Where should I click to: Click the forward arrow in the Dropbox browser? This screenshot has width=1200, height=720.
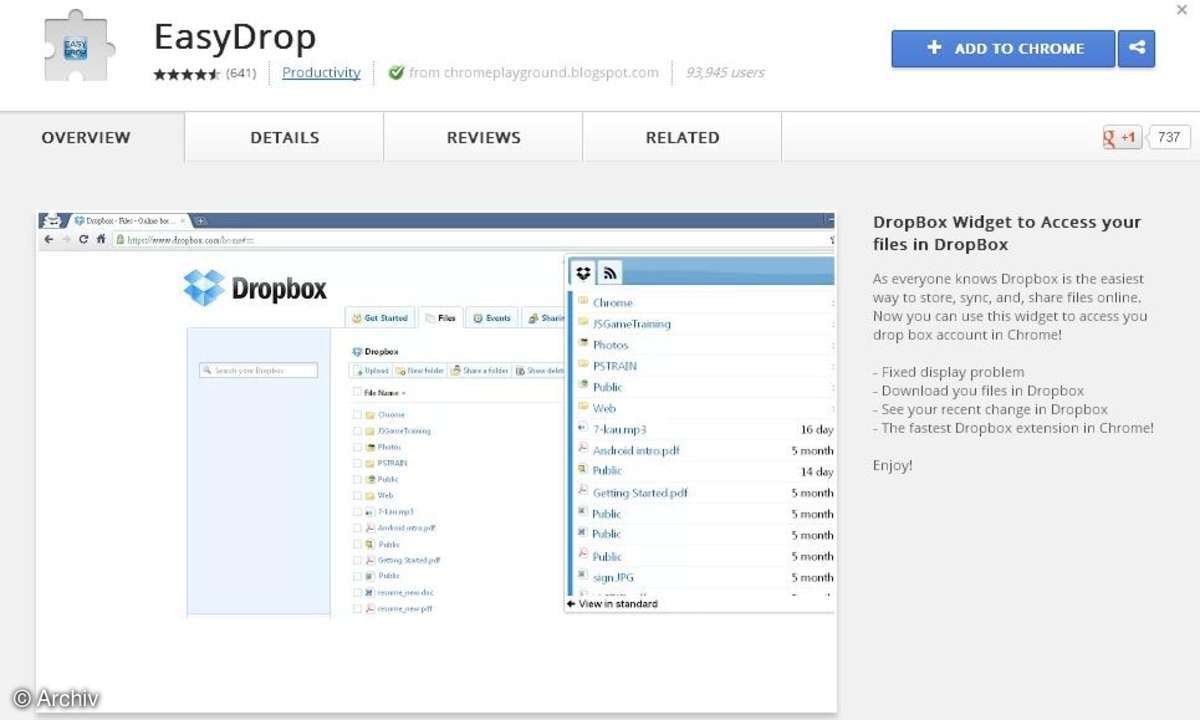pyautogui.click(x=66, y=240)
